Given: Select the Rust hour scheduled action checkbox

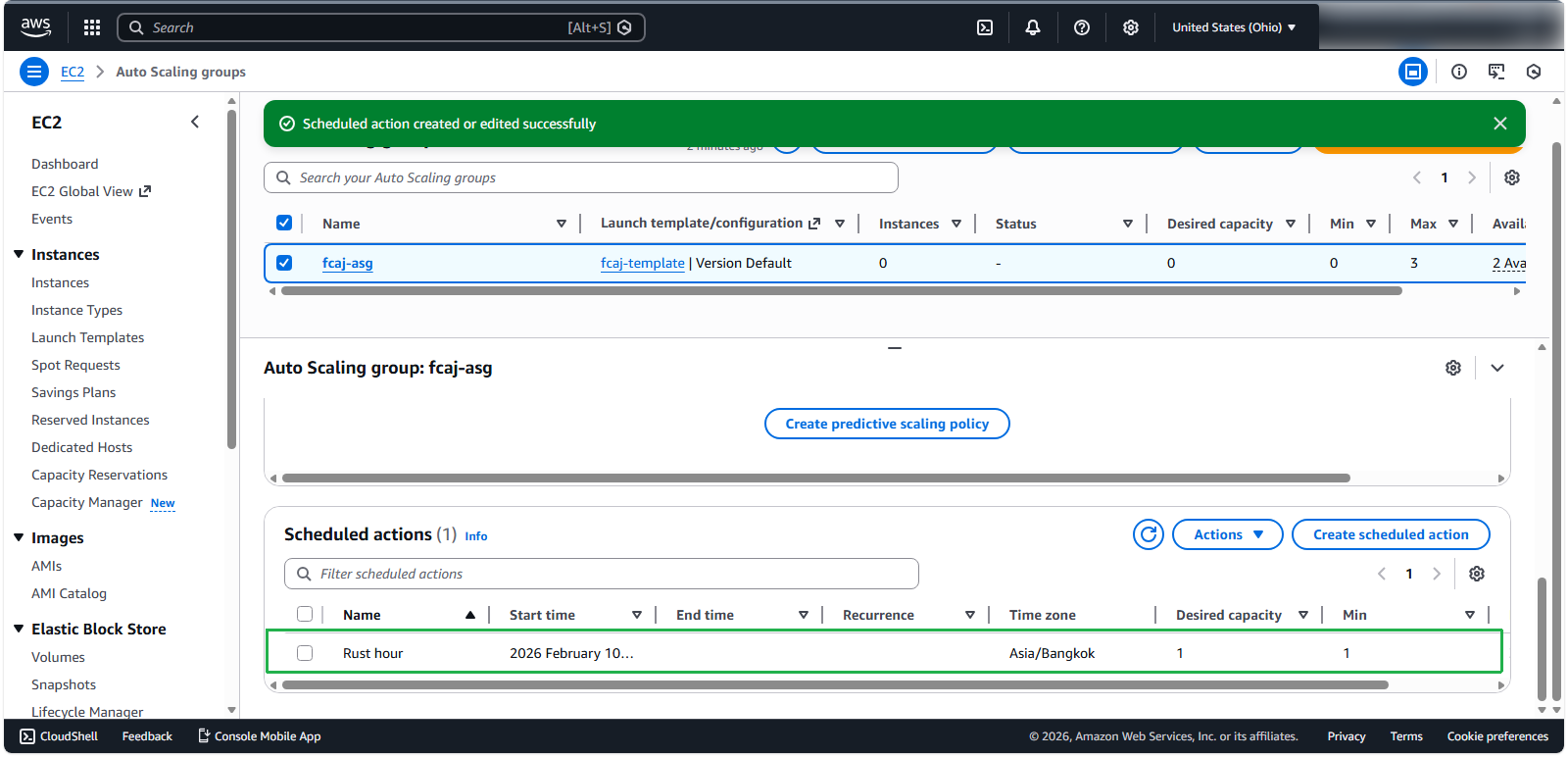Looking at the screenshot, I should pos(305,653).
